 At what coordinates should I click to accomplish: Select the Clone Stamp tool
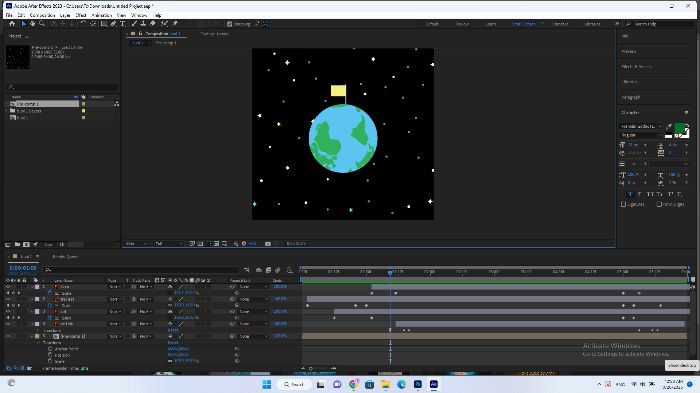click(x=143, y=24)
